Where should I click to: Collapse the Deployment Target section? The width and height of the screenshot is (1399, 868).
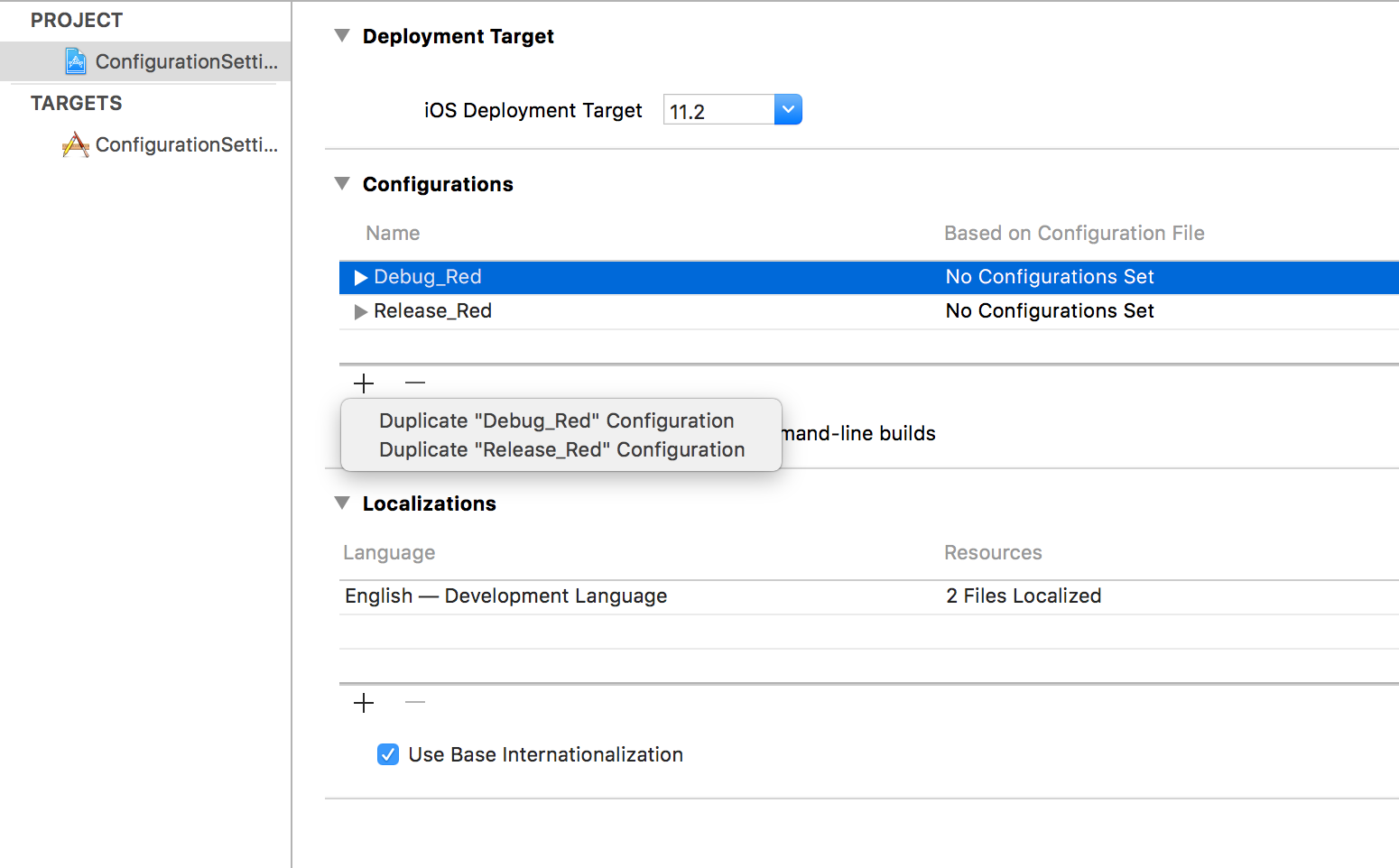coord(342,36)
